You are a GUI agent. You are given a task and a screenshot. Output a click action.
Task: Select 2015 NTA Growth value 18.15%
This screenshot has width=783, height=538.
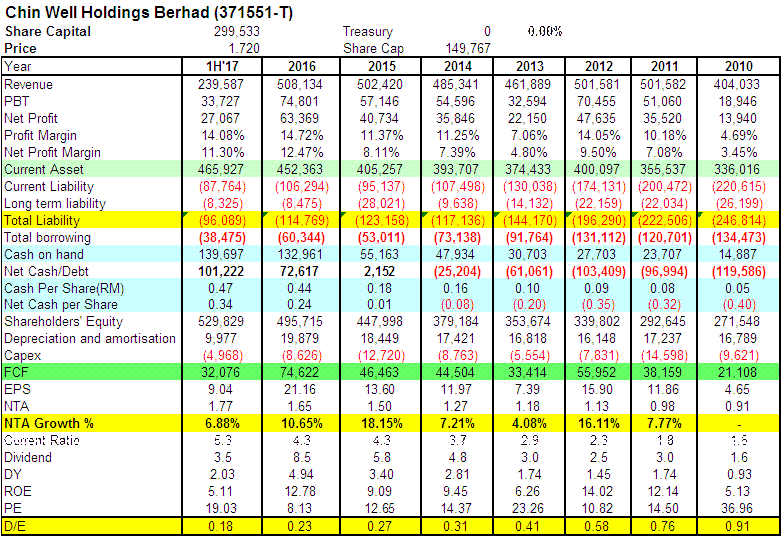coord(382,423)
